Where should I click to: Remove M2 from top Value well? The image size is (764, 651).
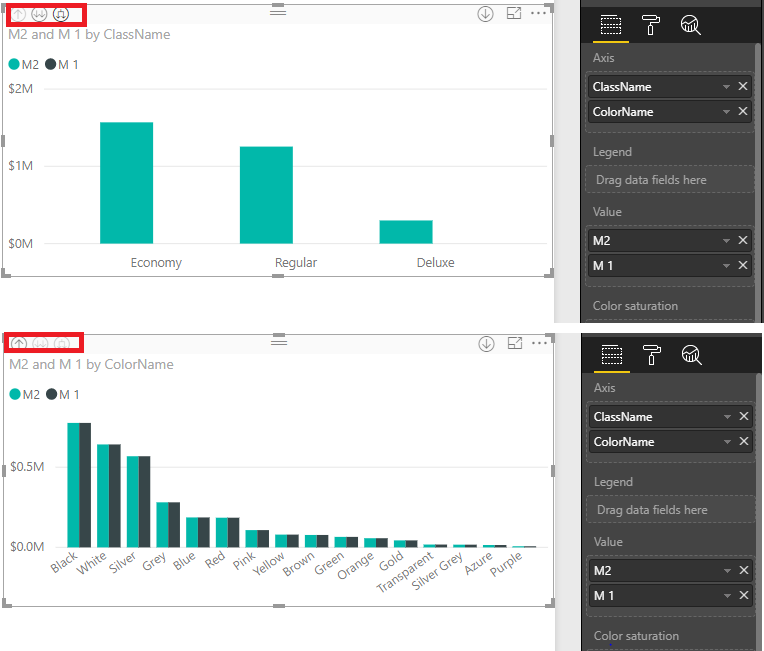coord(743,240)
